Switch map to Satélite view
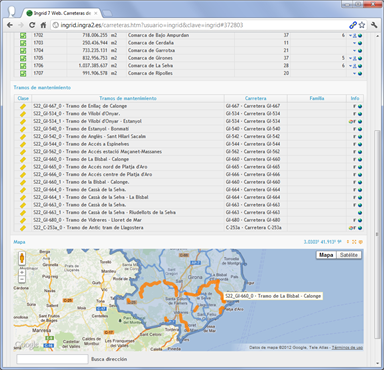The image size is (384, 370). (349, 255)
